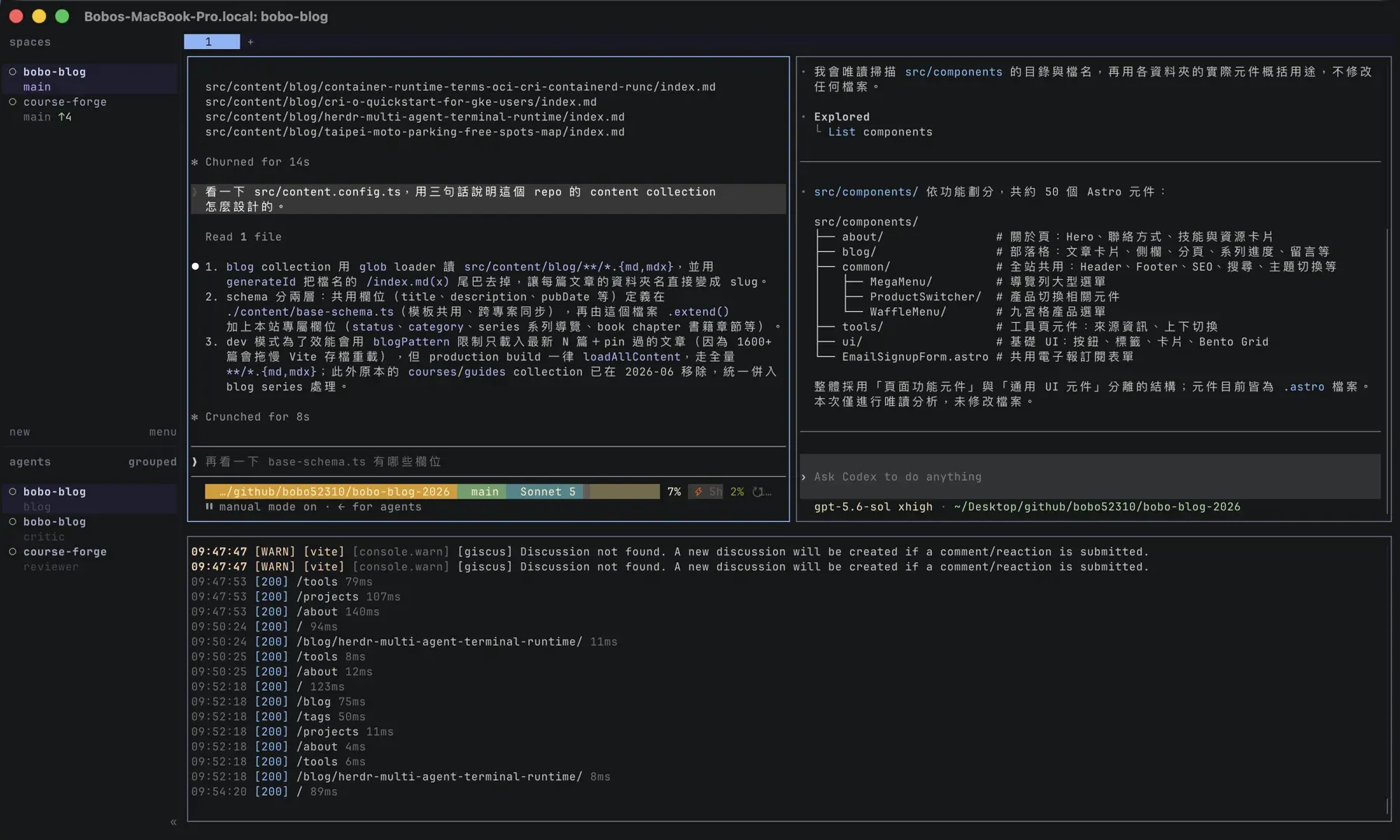The height and width of the screenshot is (840, 1400).
Task: Click the loadAllContent reference
Action: point(632,356)
